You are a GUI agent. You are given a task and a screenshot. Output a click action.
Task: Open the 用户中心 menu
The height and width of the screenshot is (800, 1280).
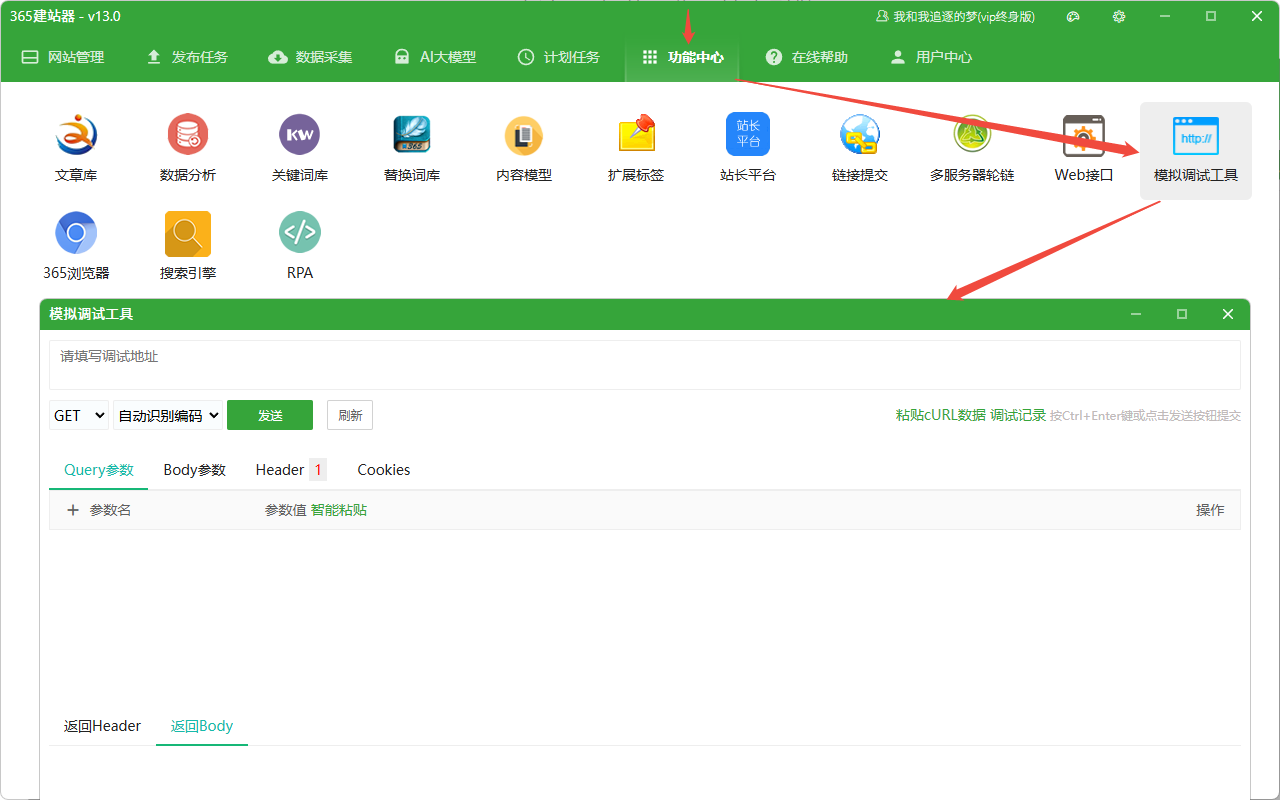point(931,57)
